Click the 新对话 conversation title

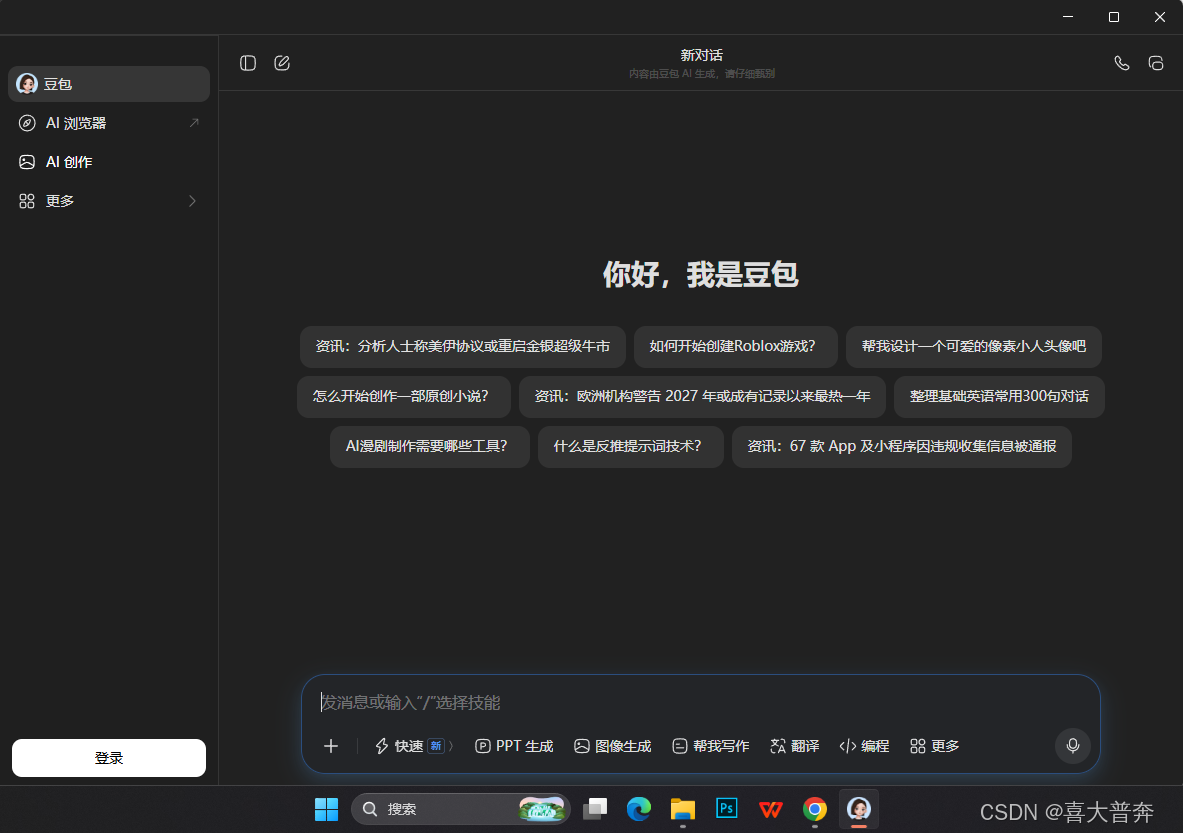pyautogui.click(x=702, y=55)
